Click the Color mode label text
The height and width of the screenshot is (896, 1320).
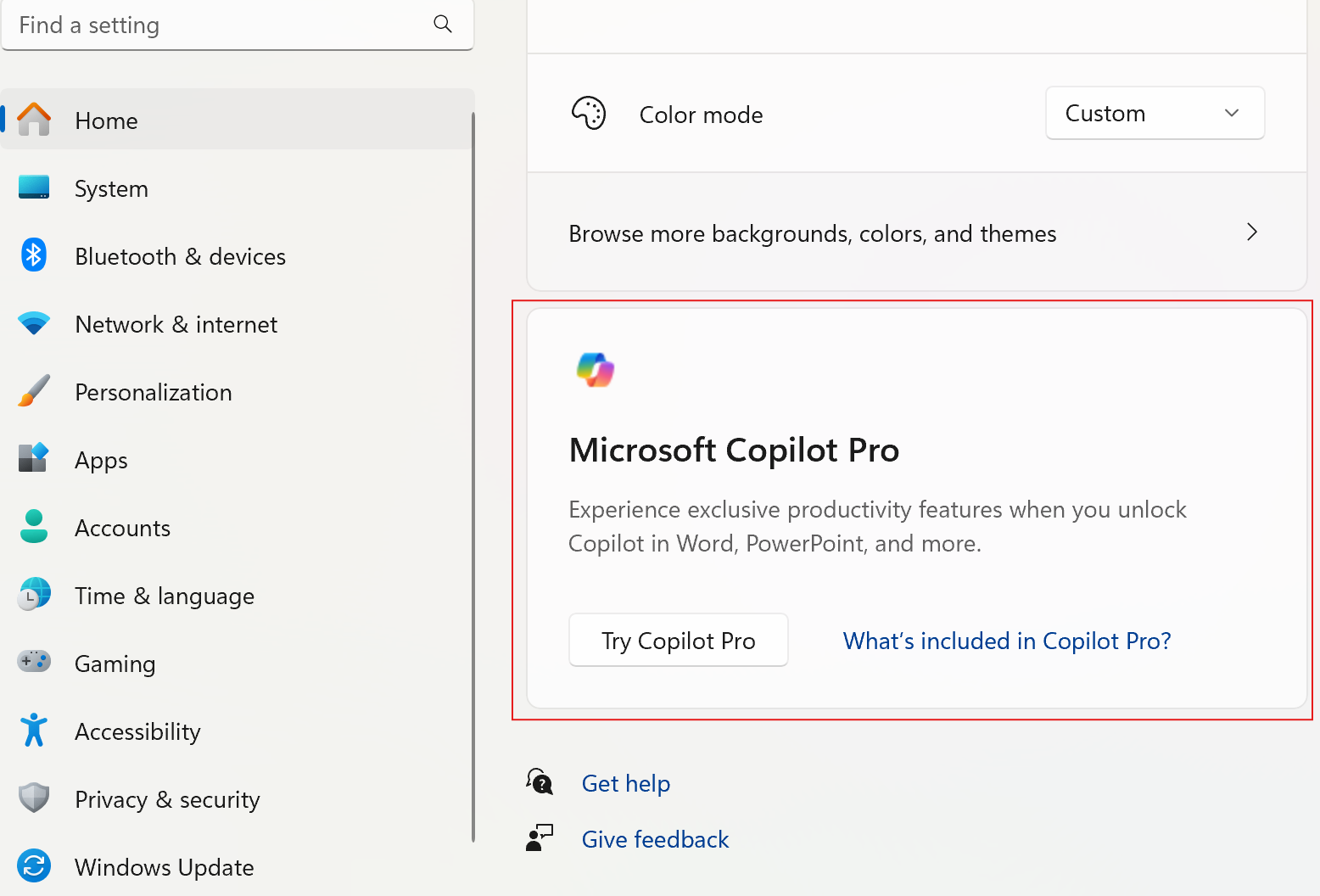tap(701, 115)
